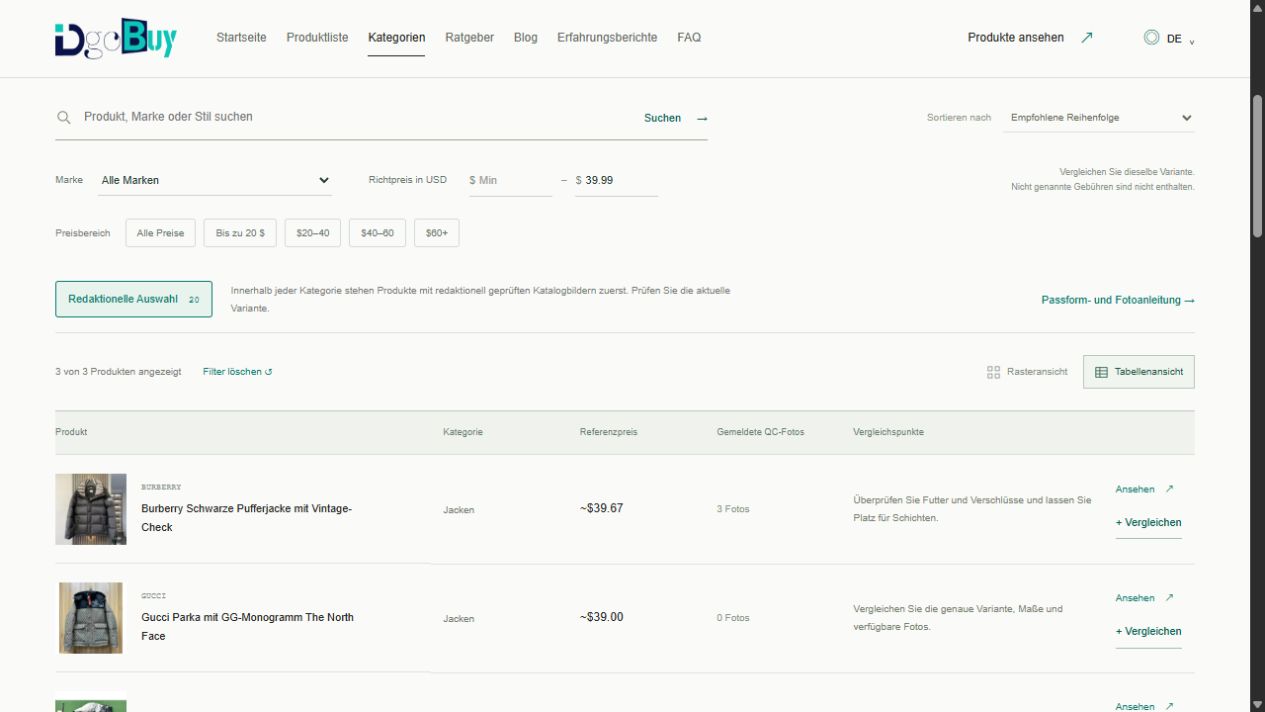Click the globe language icon
This screenshot has height=712, width=1265.
click(x=1151, y=38)
